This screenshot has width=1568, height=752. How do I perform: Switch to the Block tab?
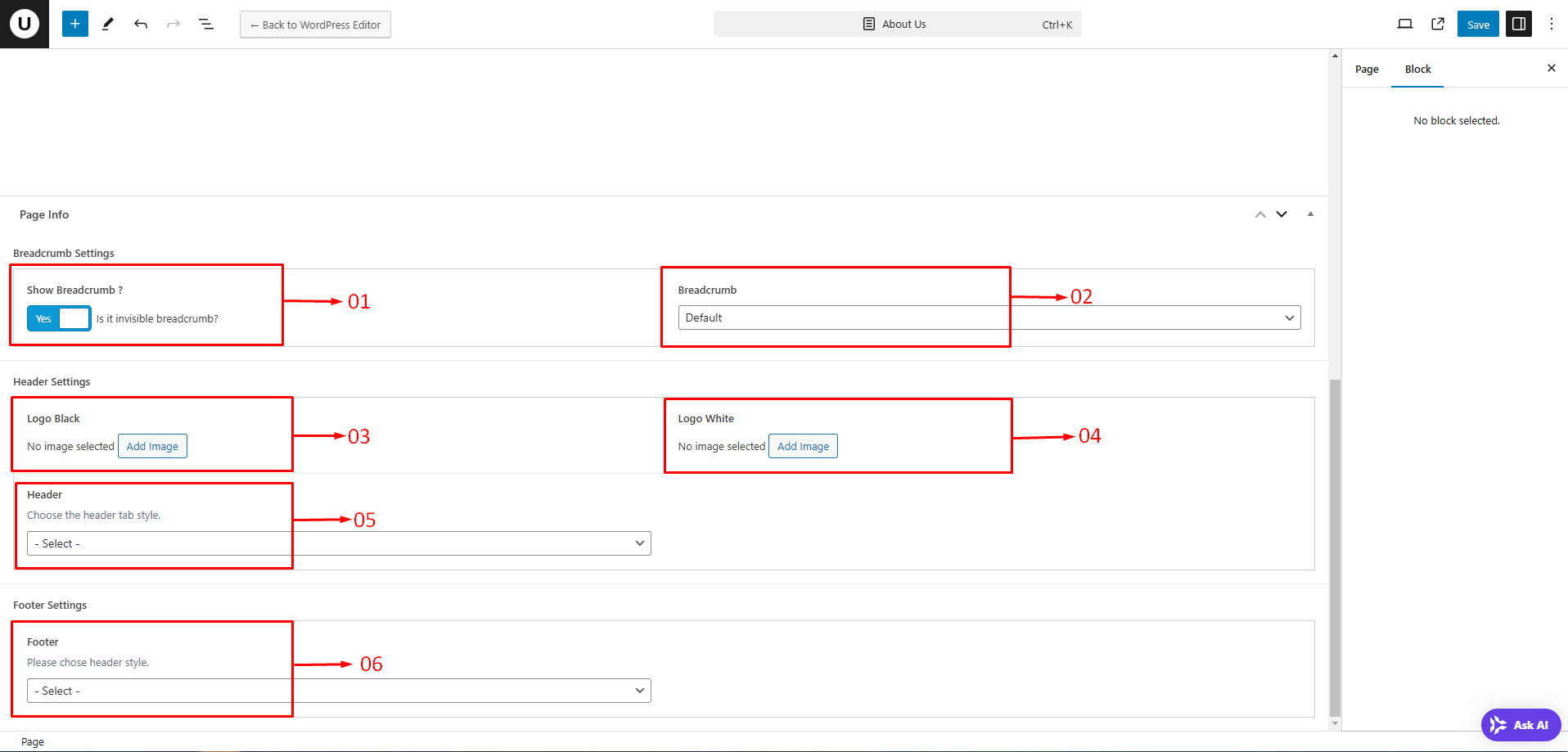[1417, 70]
